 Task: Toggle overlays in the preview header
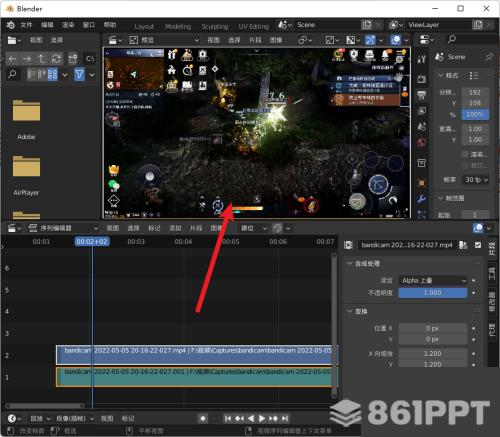[x=396, y=40]
